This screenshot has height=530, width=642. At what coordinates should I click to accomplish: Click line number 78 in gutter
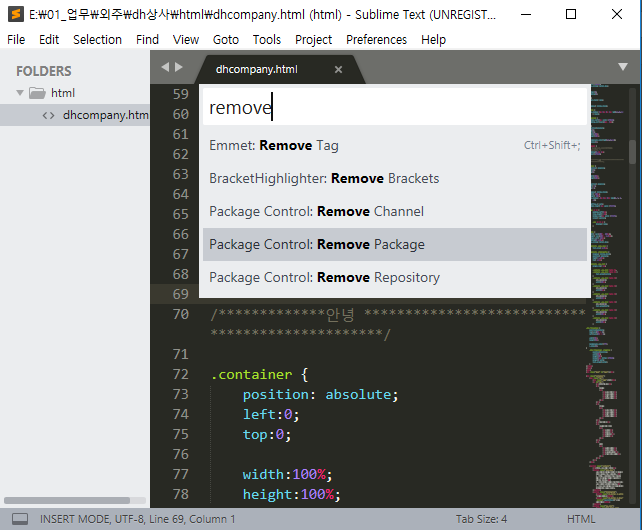[180, 494]
